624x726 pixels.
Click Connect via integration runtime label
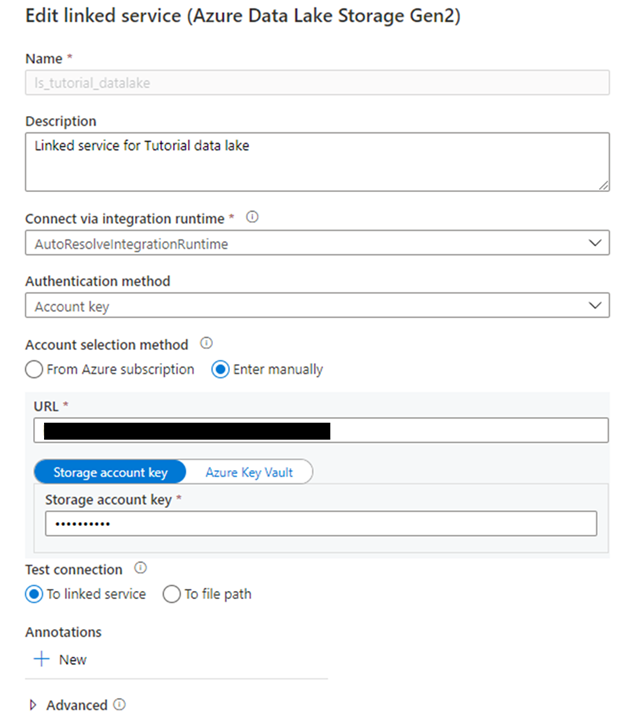coord(125,219)
